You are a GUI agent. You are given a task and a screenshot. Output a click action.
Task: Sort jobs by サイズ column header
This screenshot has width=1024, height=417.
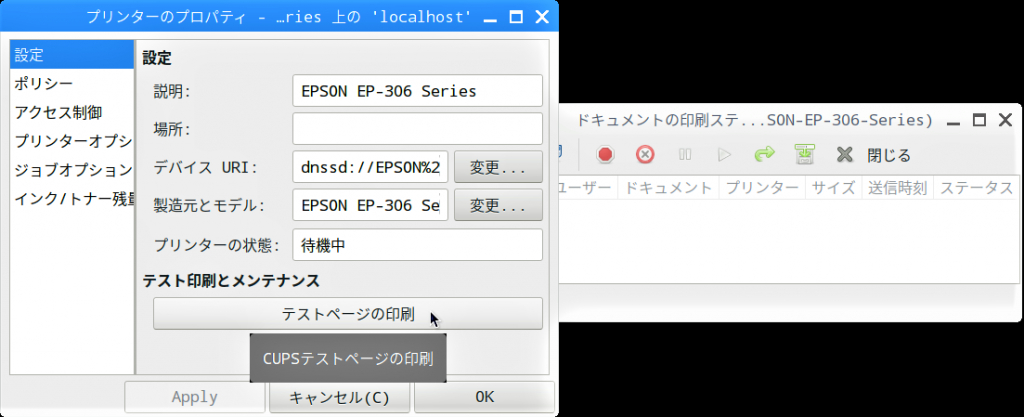click(x=833, y=188)
